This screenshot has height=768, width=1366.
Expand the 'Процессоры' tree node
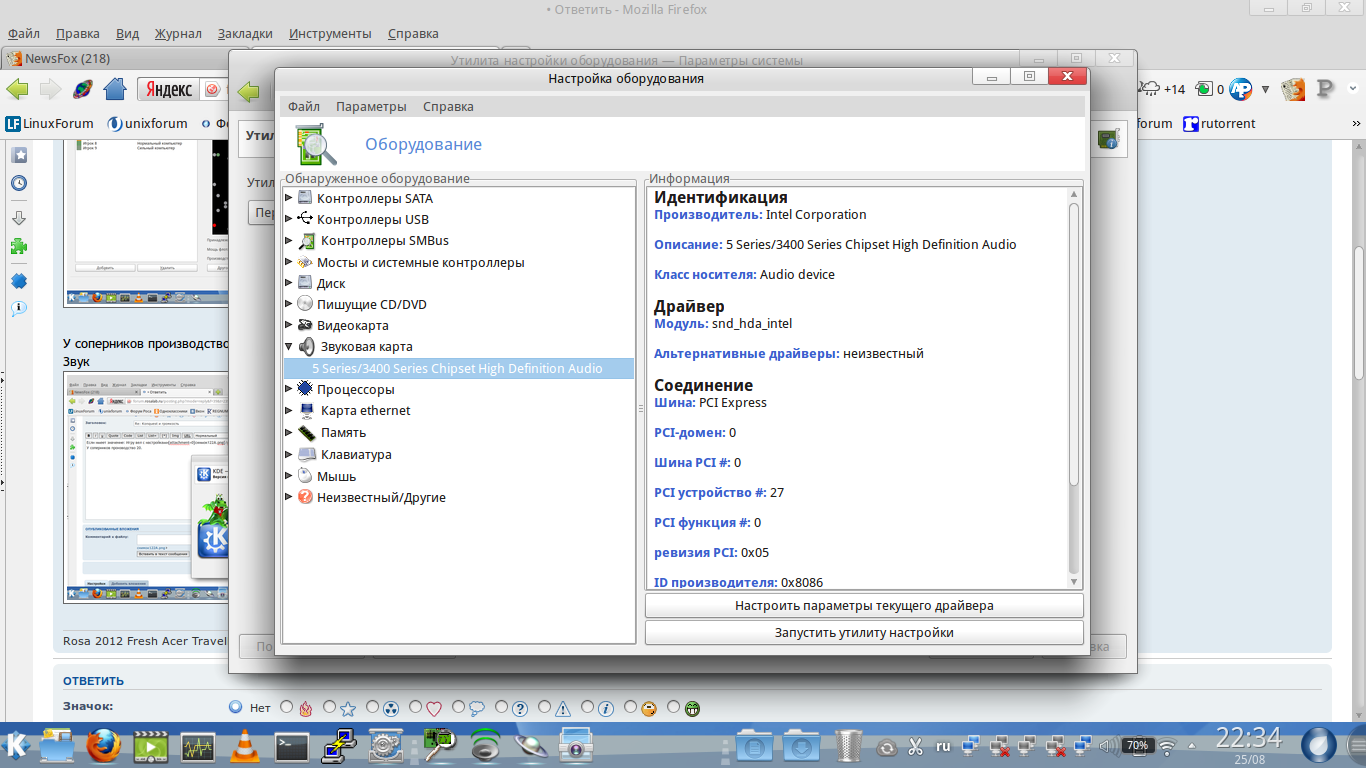[289, 389]
